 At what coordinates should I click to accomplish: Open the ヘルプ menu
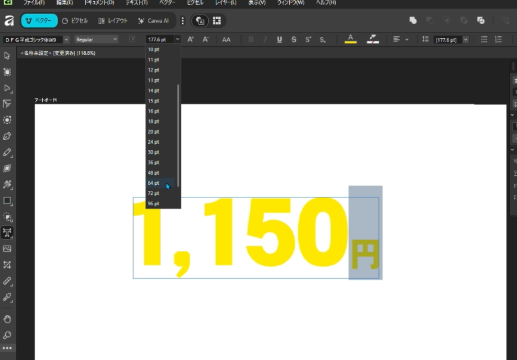(x=326, y=3)
